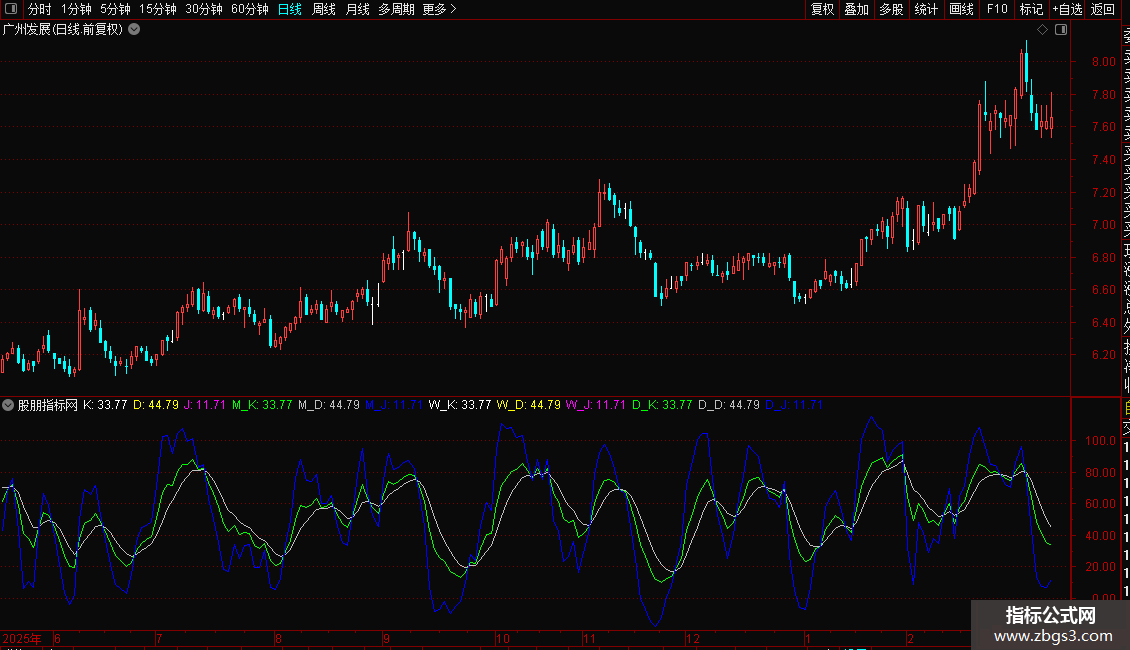Add stock via +自选 button
The width and height of the screenshot is (1130, 650).
(x=1067, y=9)
